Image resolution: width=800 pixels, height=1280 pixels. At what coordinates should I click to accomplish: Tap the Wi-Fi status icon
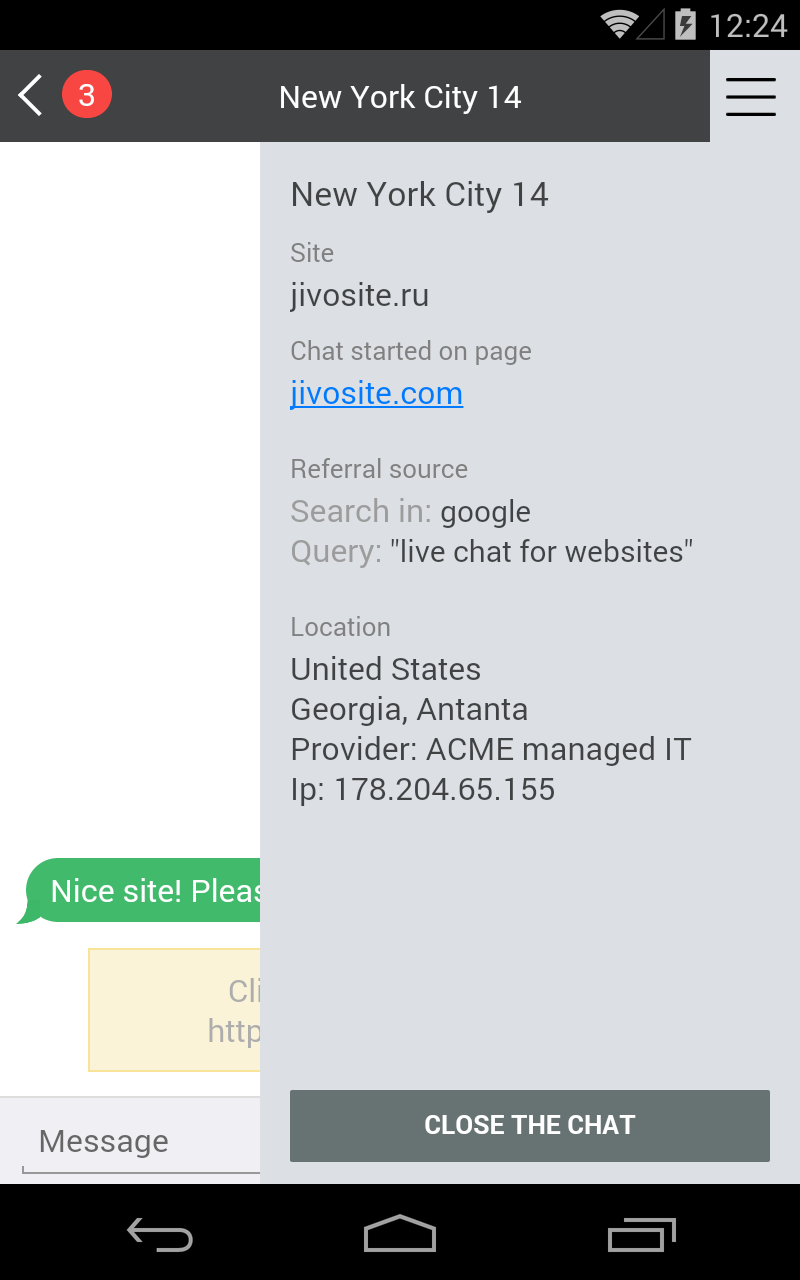tap(619, 24)
